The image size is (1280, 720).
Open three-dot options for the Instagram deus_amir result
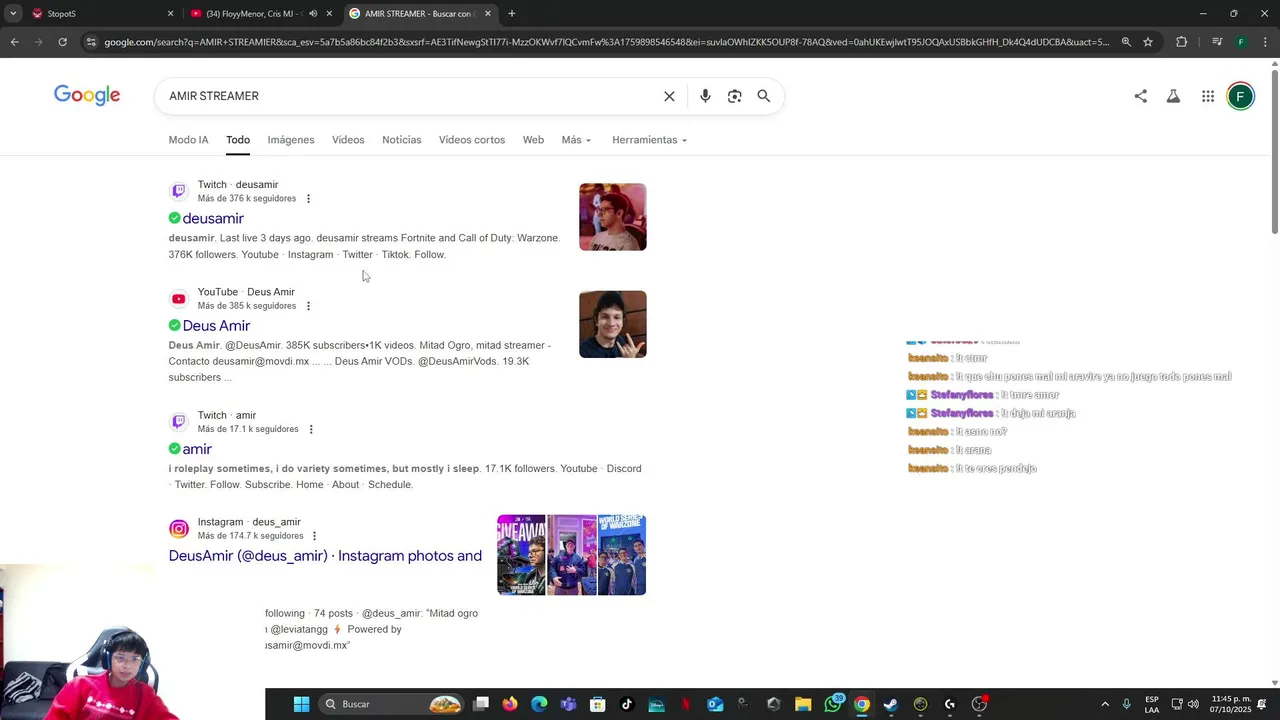click(314, 536)
